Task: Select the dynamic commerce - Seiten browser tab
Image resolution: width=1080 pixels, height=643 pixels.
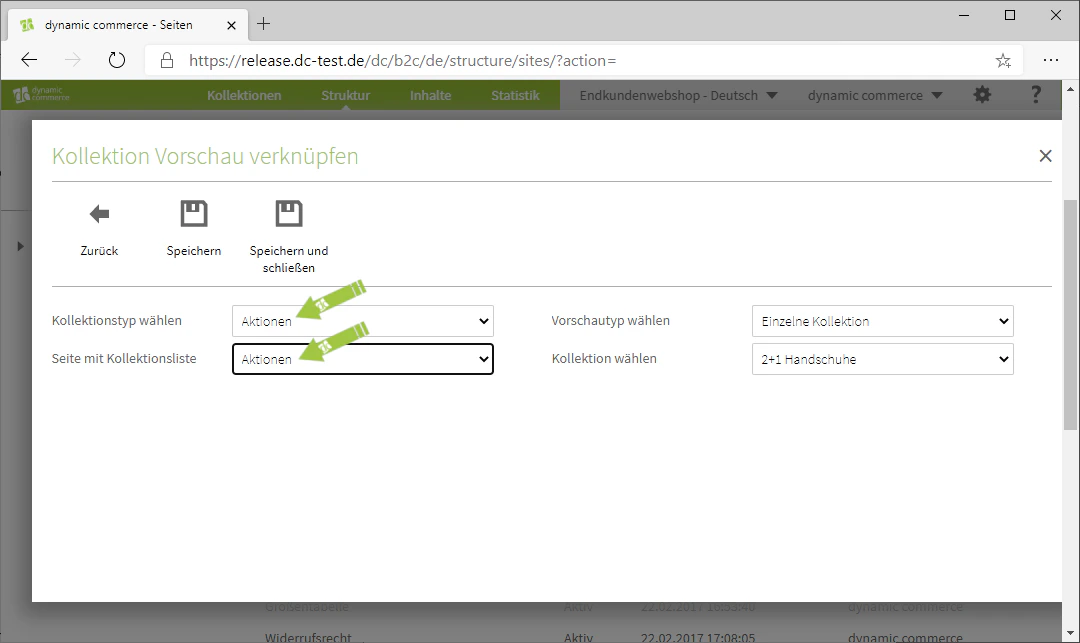Action: tap(127, 25)
